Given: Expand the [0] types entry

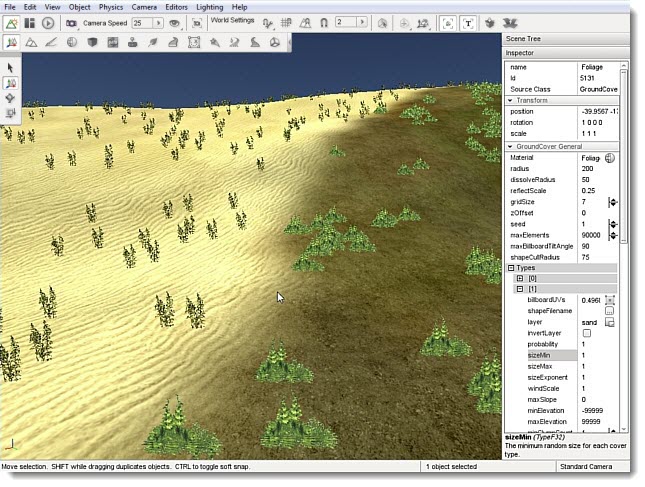Looking at the screenshot, I should point(521,278).
